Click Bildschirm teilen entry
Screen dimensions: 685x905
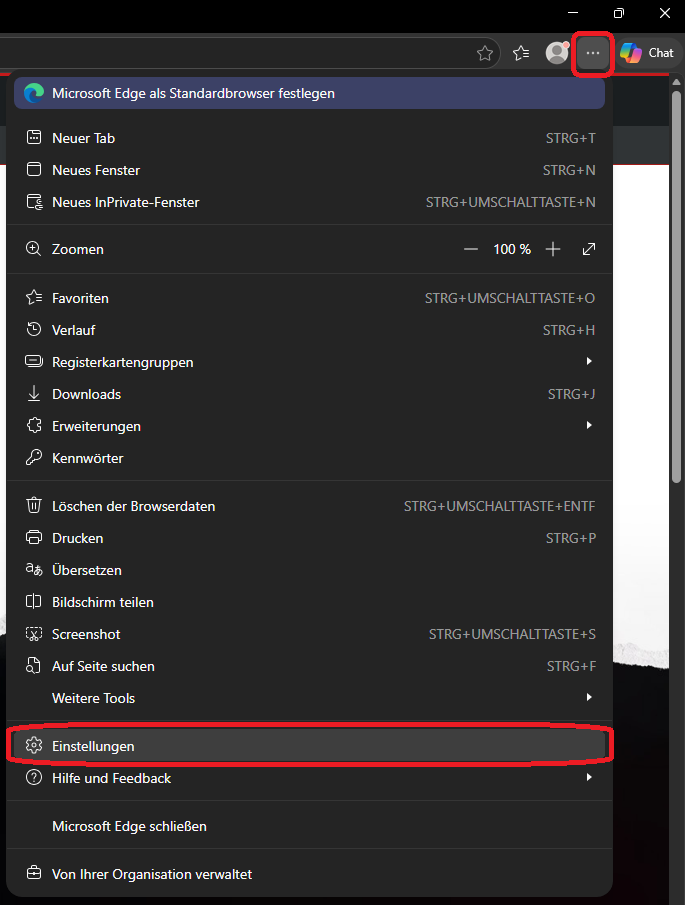pos(309,602)
